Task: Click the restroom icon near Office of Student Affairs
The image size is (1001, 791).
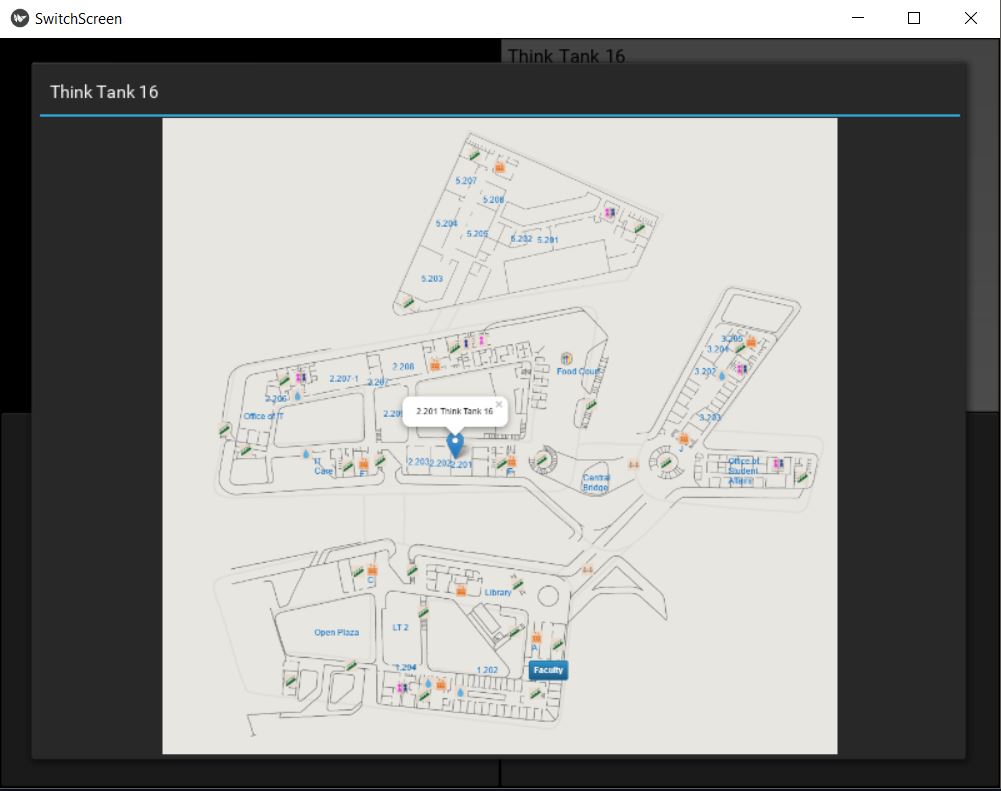Action: (x=777, y=464)
